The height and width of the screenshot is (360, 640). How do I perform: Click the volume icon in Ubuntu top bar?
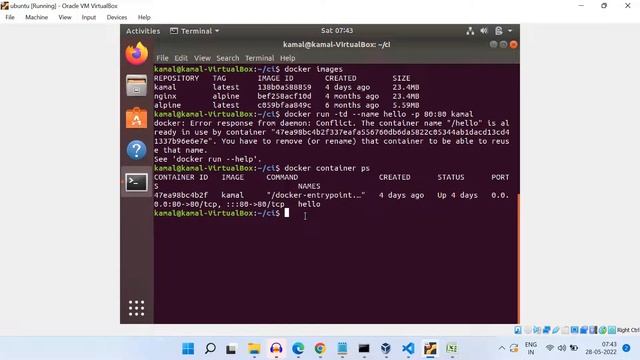(484, 31)
